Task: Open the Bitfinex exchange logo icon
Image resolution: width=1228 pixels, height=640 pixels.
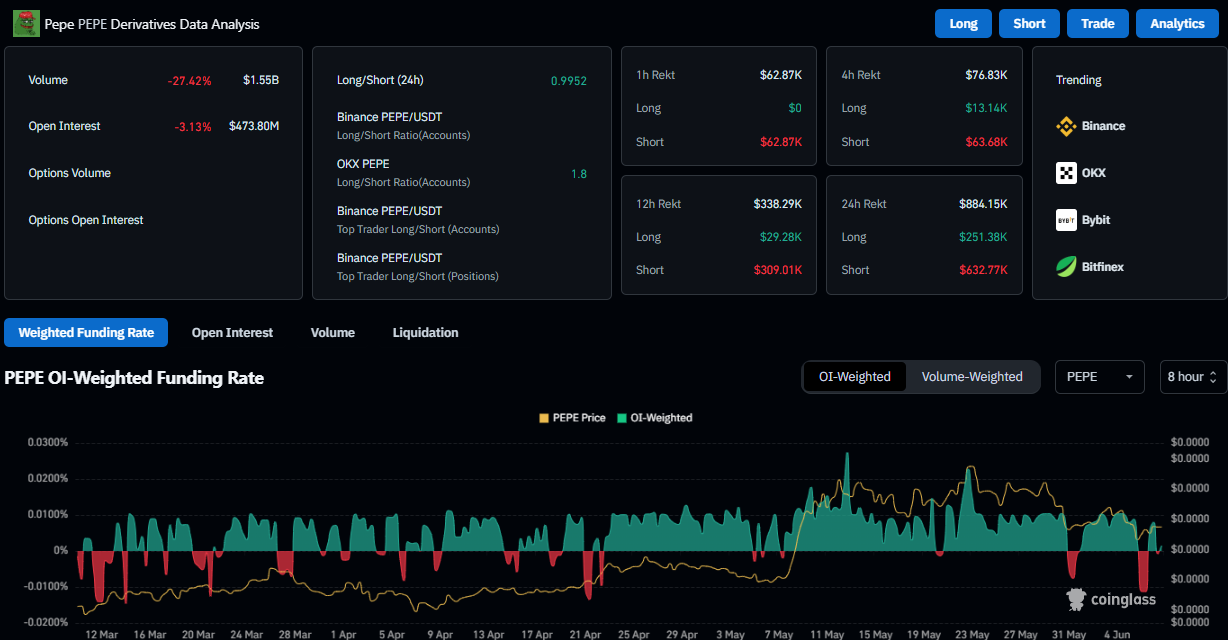Action: click(1066, 267)
